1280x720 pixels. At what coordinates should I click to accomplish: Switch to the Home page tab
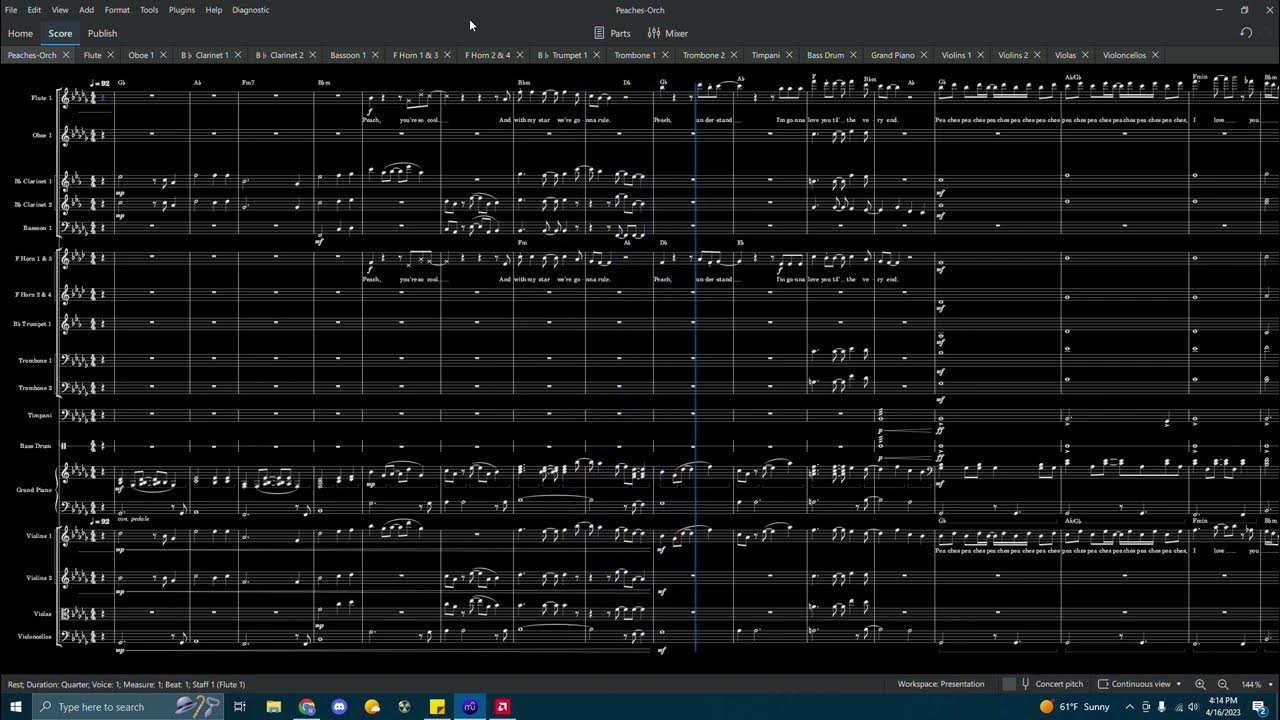(x=20, y=33)
